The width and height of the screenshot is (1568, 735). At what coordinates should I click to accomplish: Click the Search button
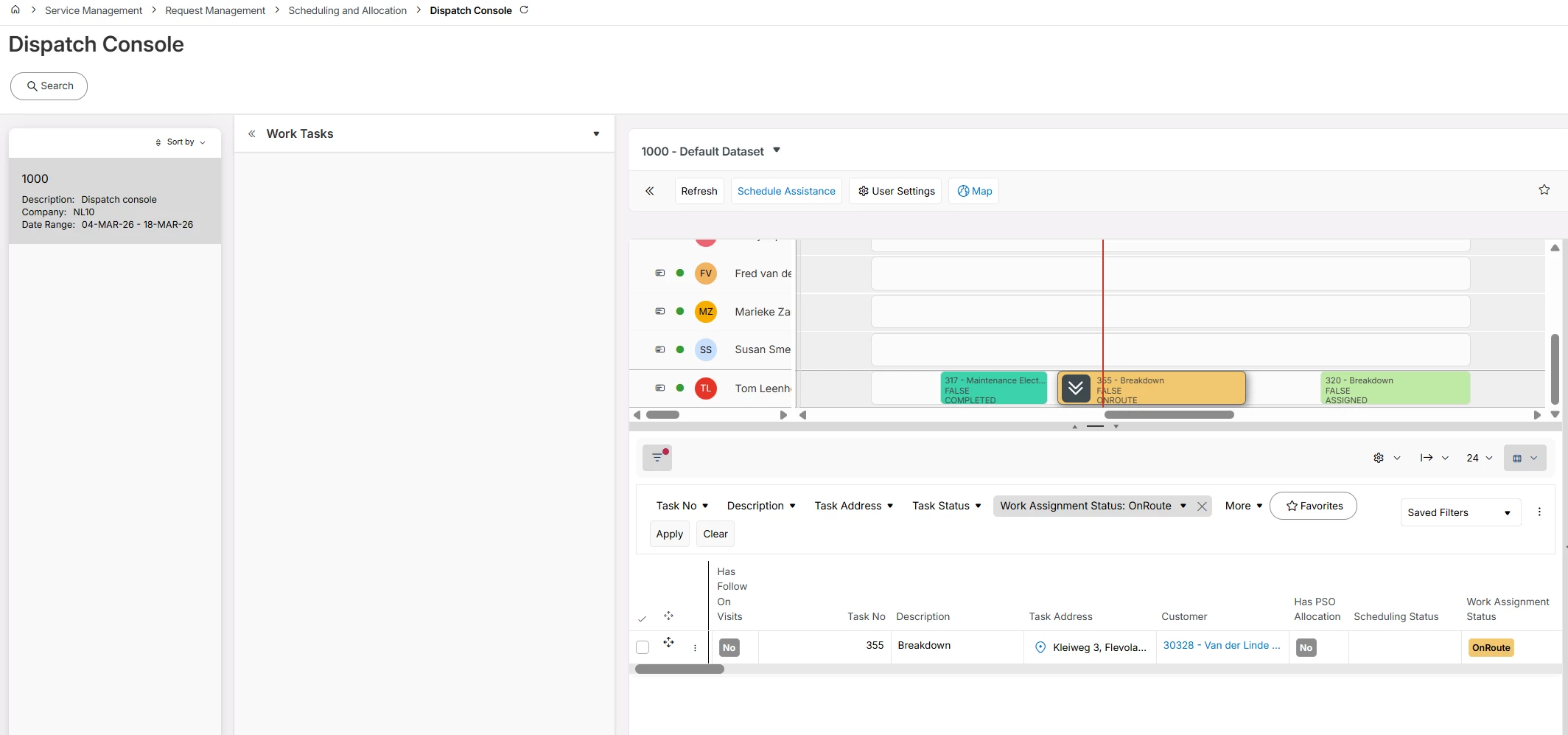pyautogui.click(x=49, y=86)
